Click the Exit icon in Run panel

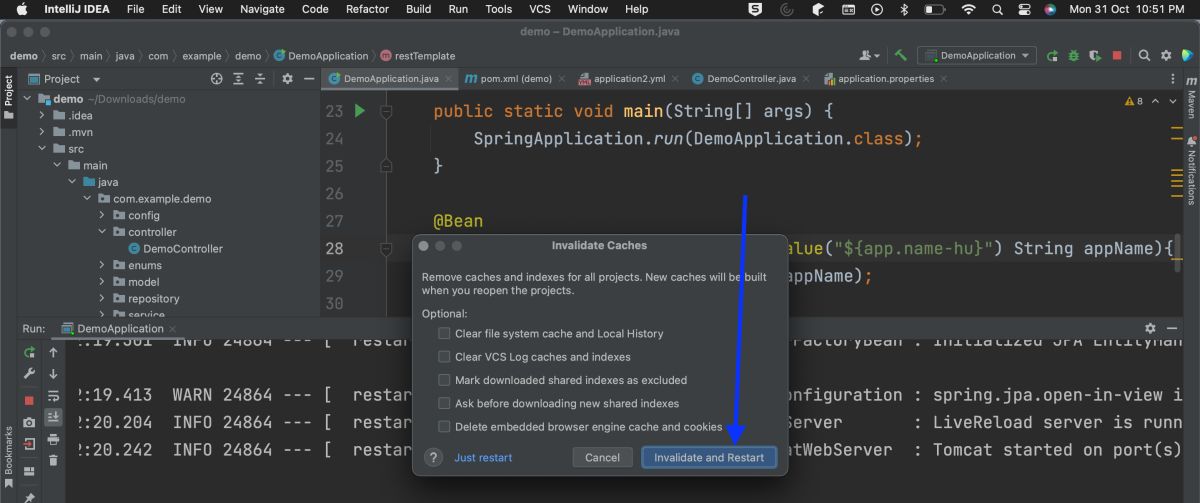click(x=29, y=443)
